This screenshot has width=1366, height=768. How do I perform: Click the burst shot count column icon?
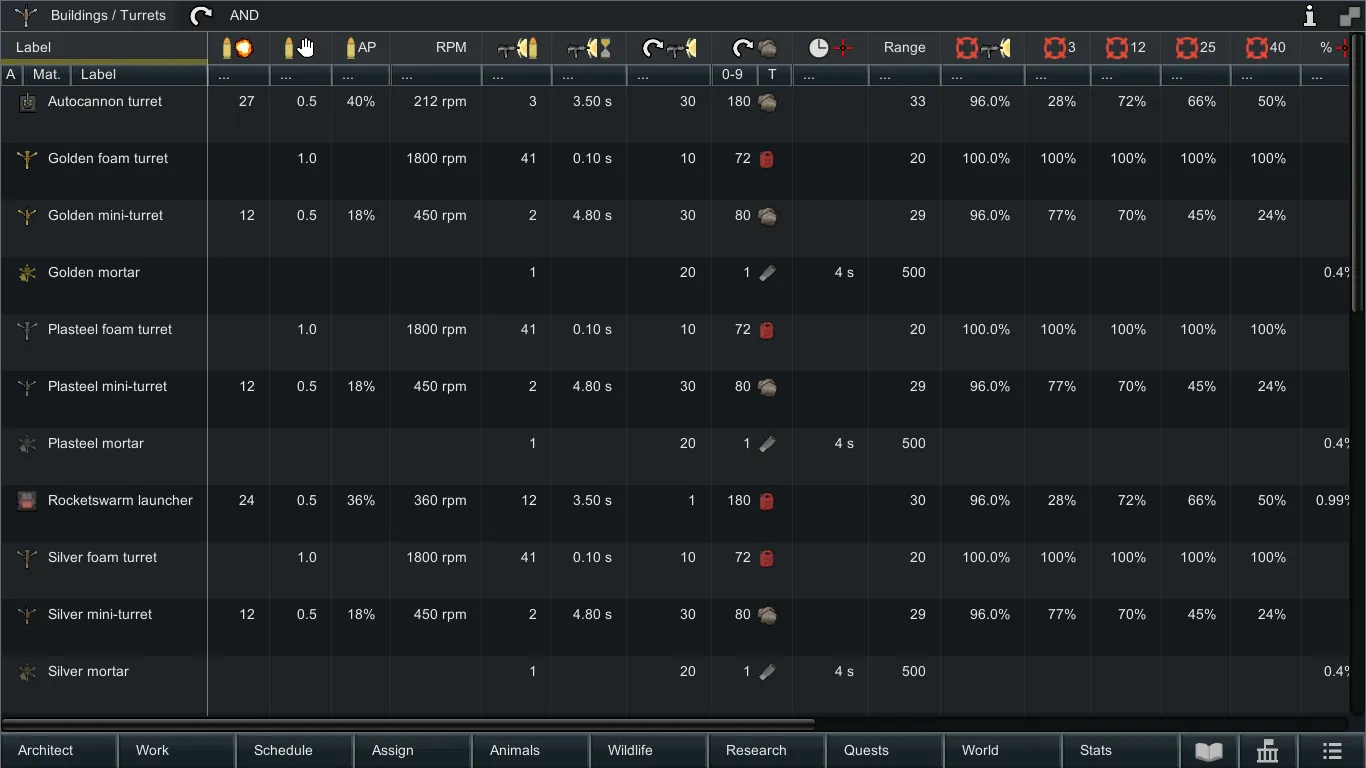tap(517, 48)
